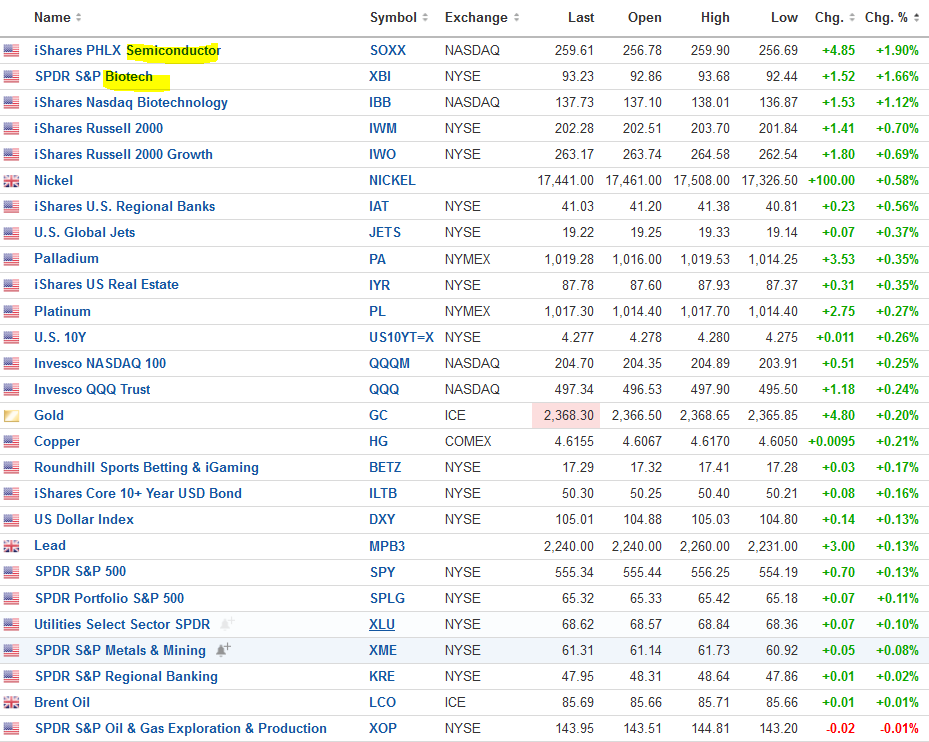Click the XME symbol
This screenshot has width=929, height=742.
tap(383, 650)
